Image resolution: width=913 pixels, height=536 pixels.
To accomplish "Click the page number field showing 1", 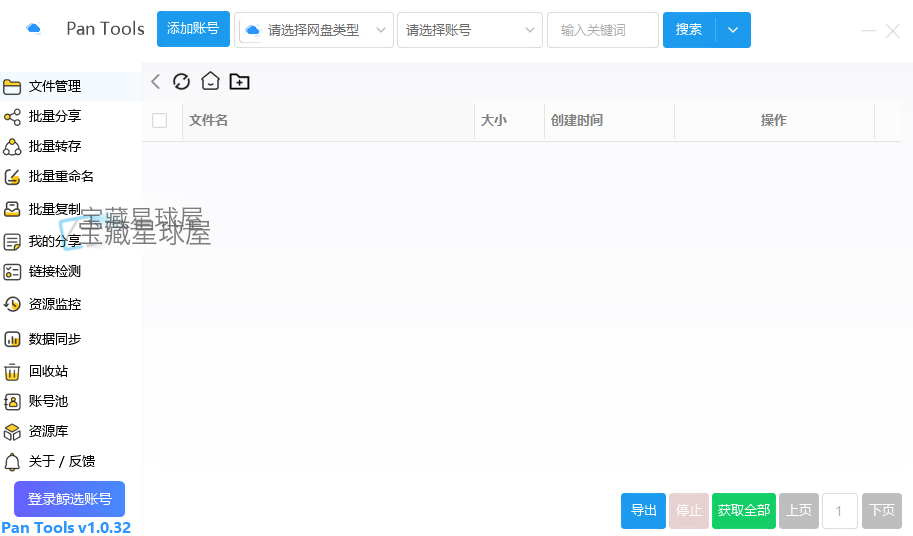I will (840, 510).
